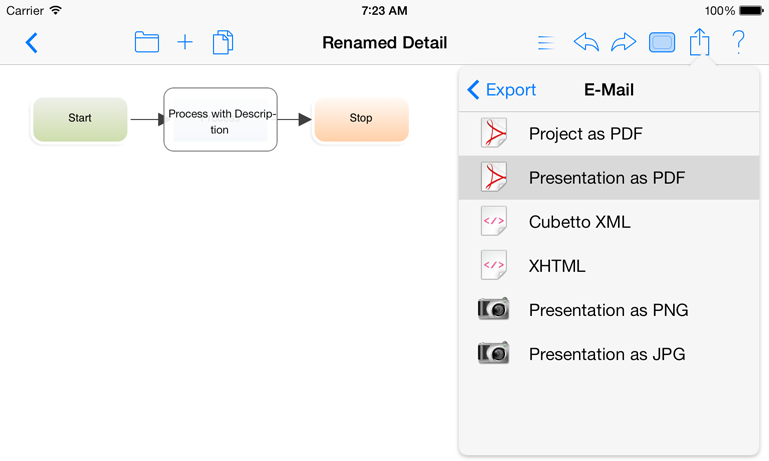Undo the last action
Image resolution: width=769 pixels, height=461 pixels.
(586, 42)
